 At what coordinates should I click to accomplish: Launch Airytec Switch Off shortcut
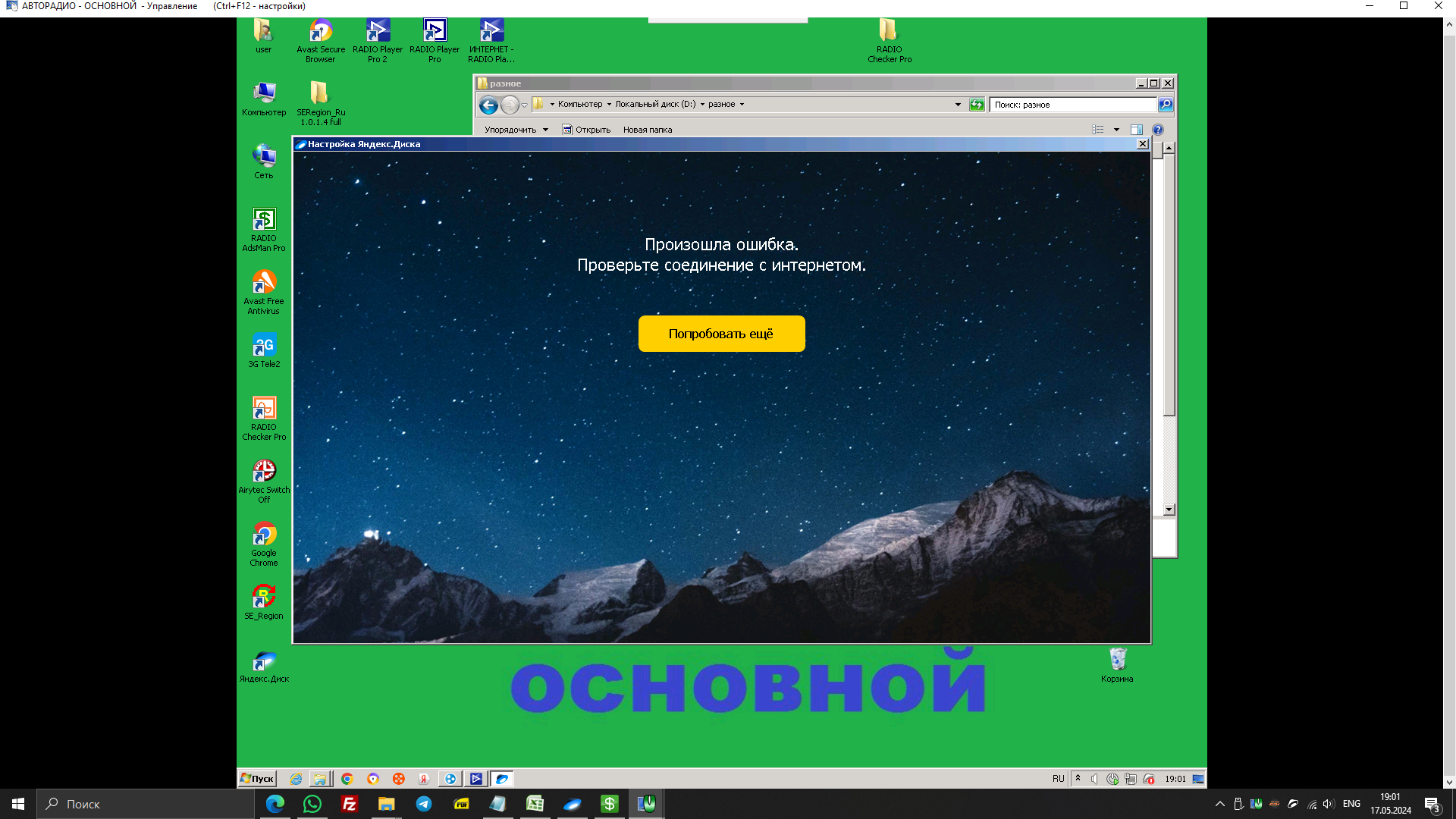(x=264, y=482)
